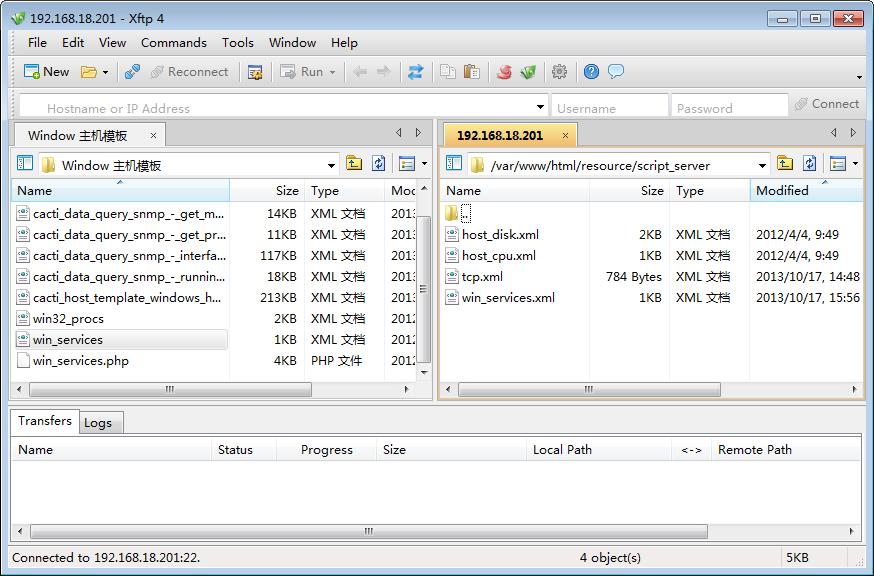Launch Xshell red swirl icon
The width and height of the screenshot is (874, 576).
click(504, 72)
